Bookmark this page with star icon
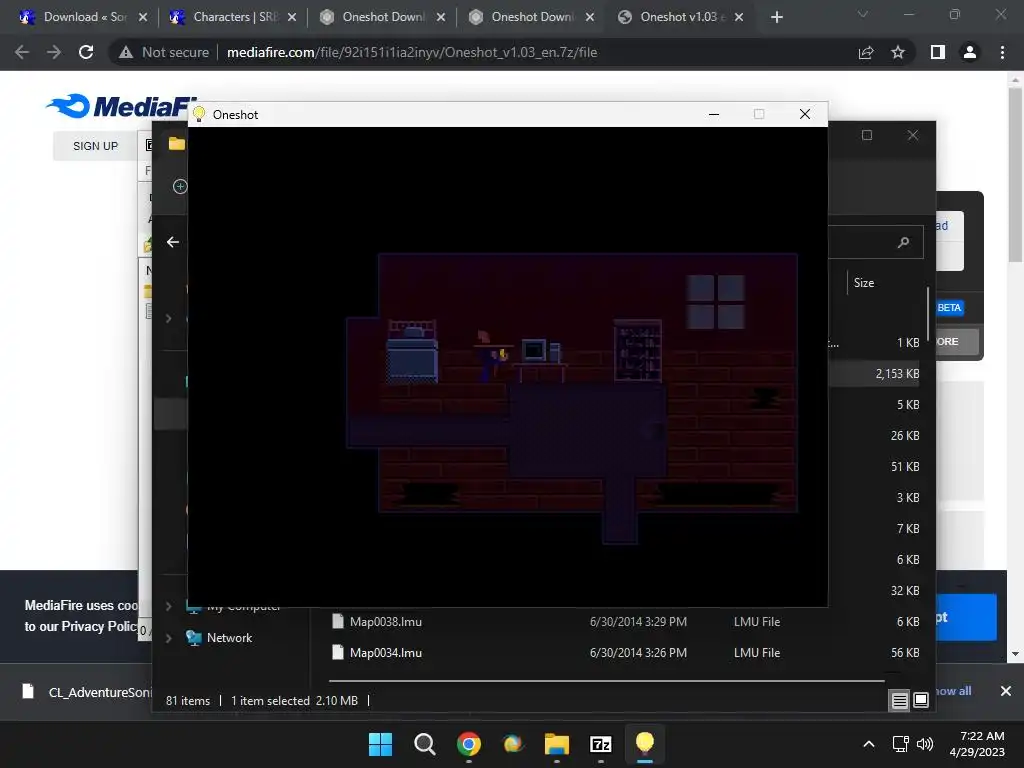This screenshot has width=1024, height=768. pyautogui.click(x=898, y=52)
